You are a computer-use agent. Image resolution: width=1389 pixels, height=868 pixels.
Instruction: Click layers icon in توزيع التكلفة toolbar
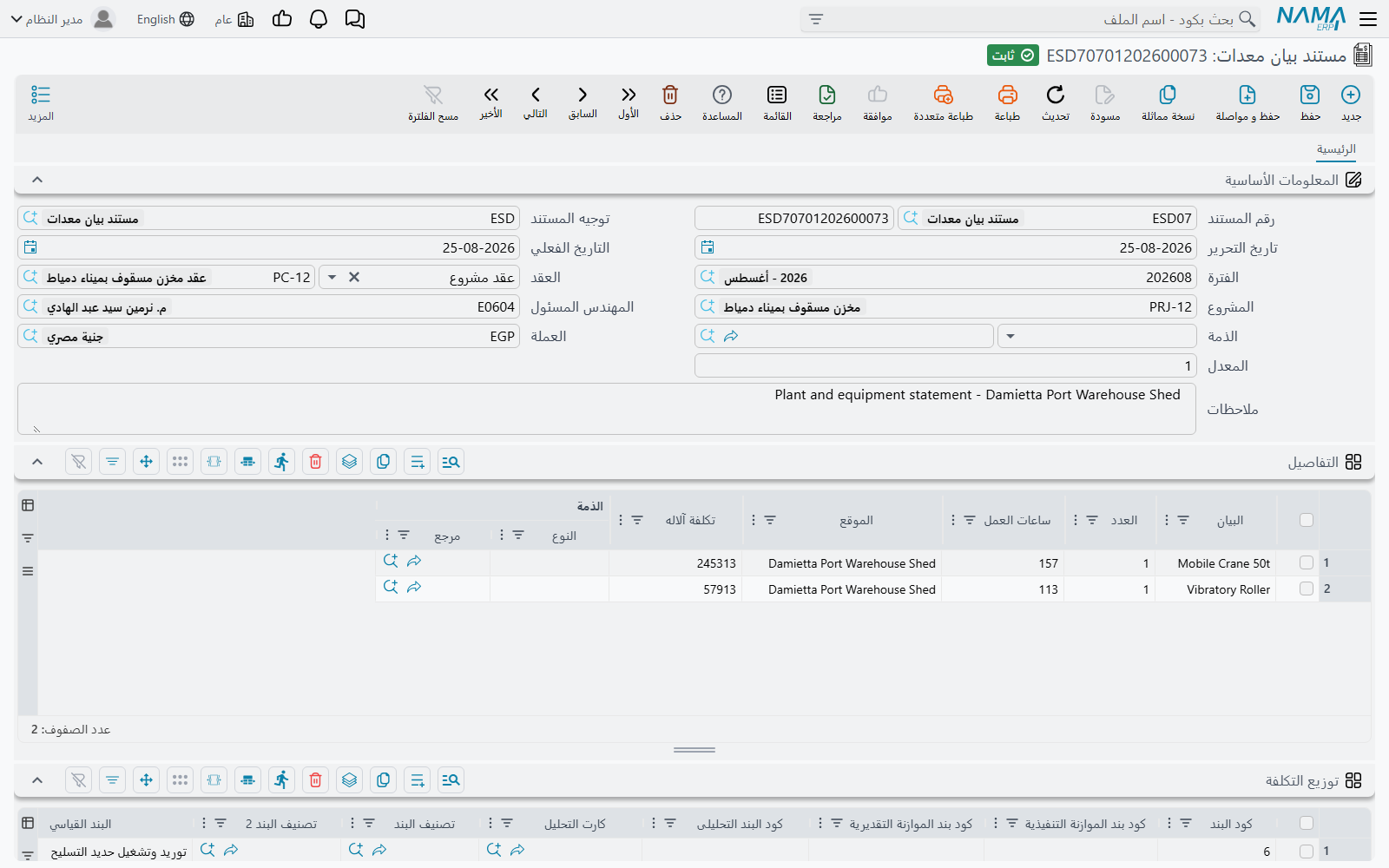350,780
